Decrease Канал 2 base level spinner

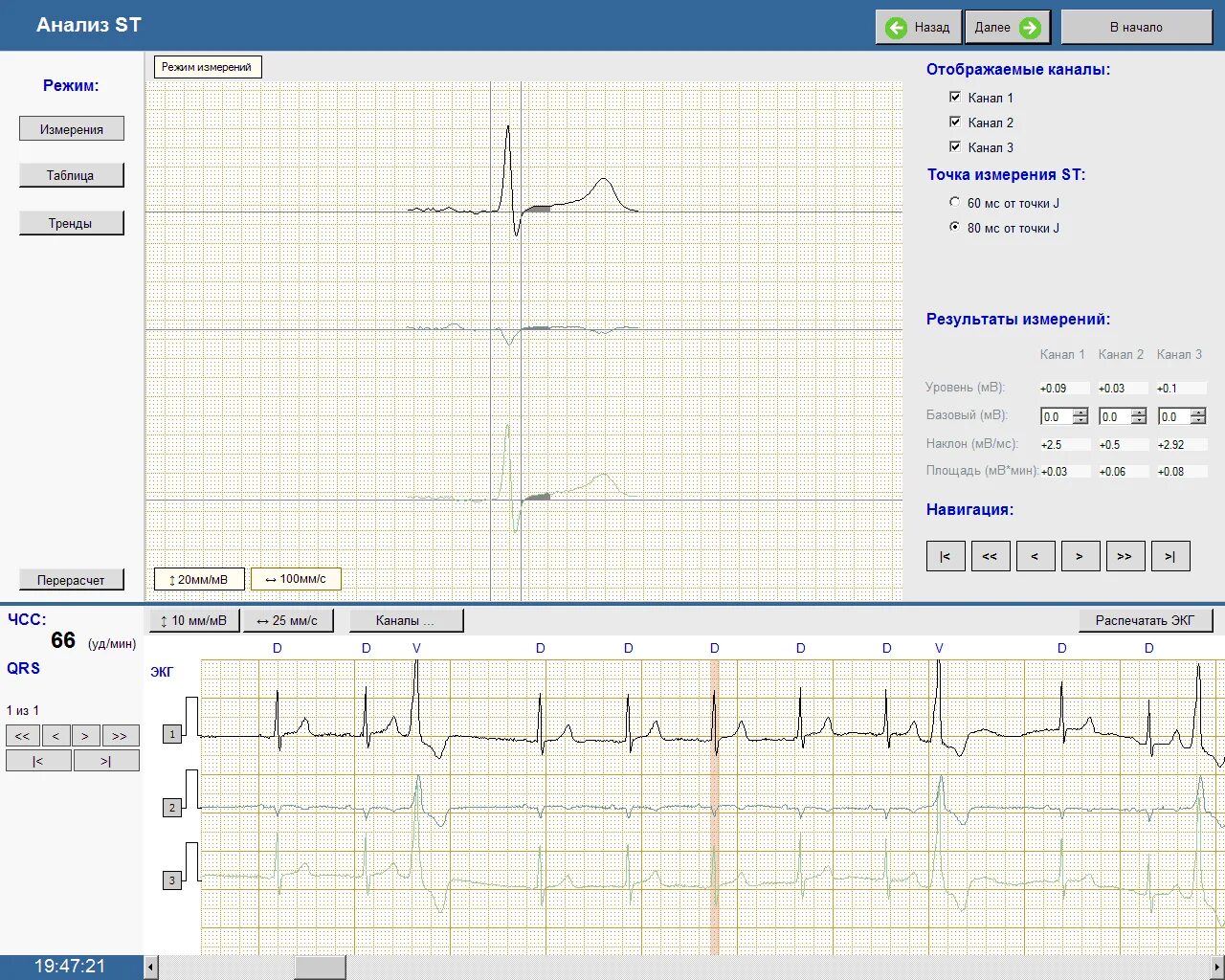click(x=1139, y=420)
